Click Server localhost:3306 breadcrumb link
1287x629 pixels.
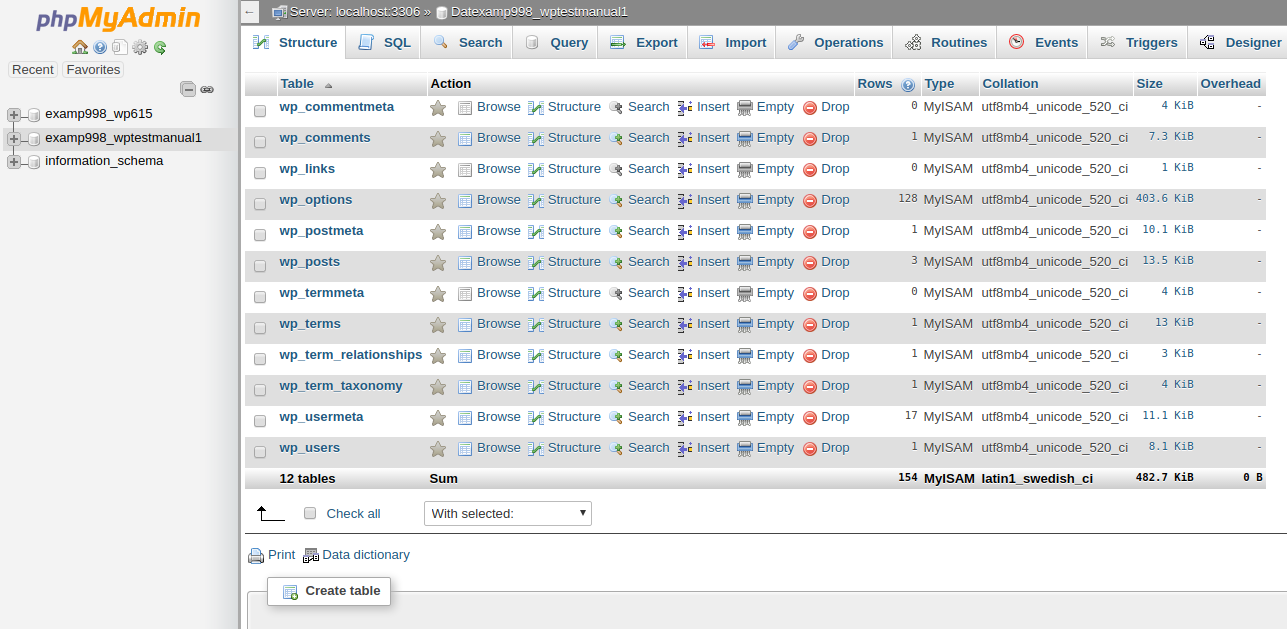click(355, 12)
